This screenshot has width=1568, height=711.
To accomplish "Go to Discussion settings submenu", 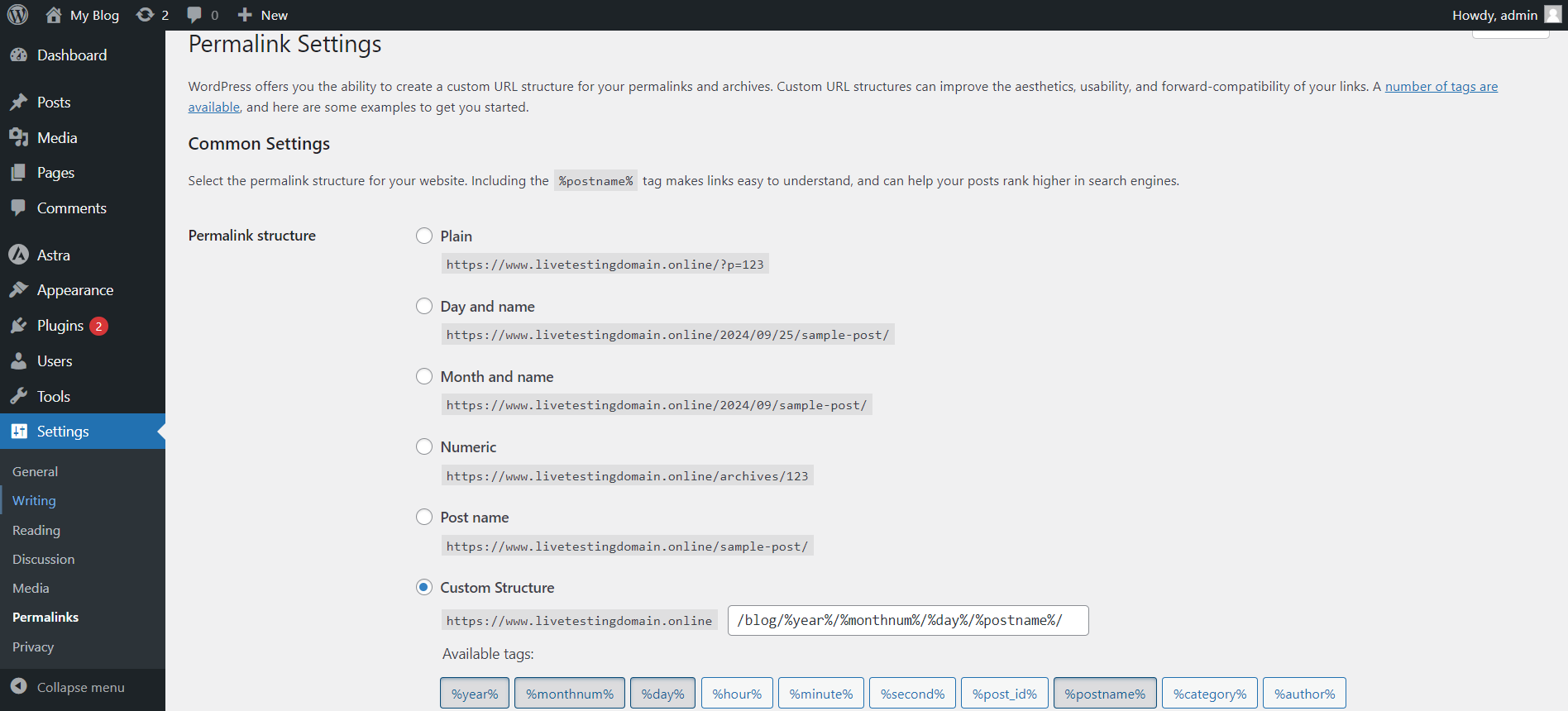I will click(44, 559).
